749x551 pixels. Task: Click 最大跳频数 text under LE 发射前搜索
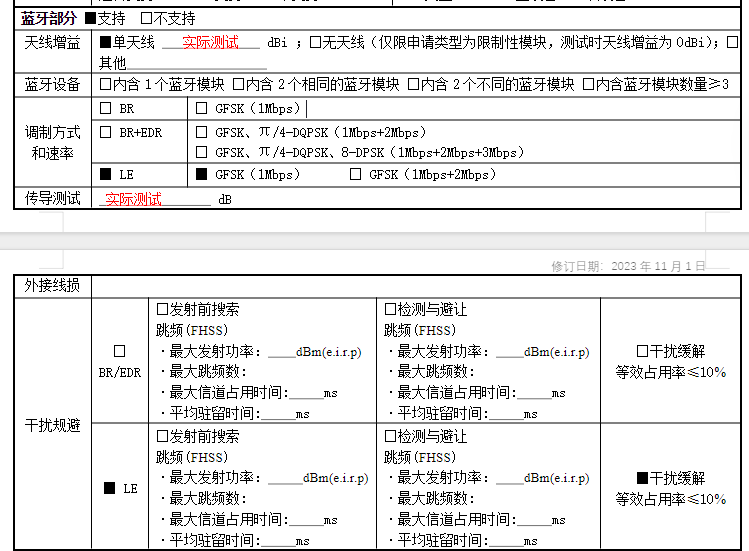coord(207,499)
